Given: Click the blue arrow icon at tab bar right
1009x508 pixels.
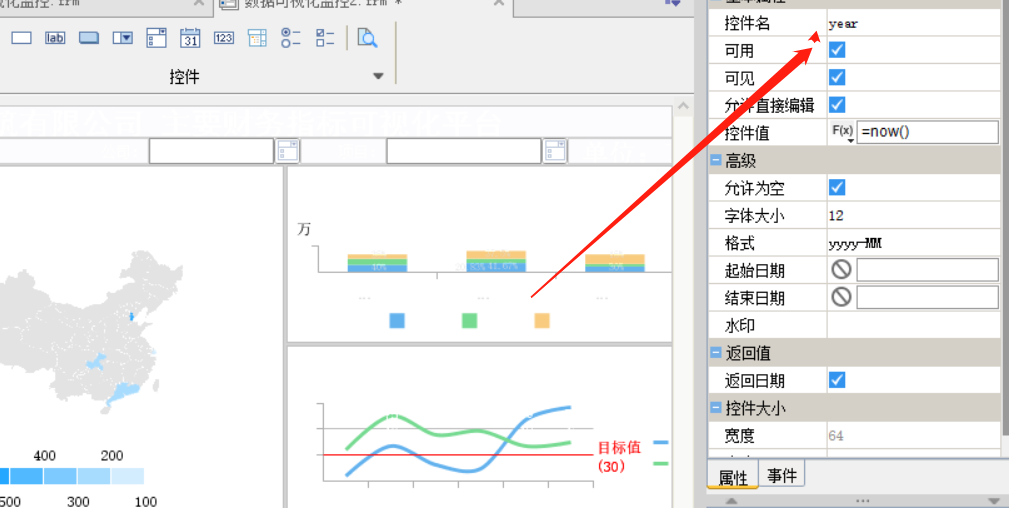Looking at the screenshot, I should [672, 3].
